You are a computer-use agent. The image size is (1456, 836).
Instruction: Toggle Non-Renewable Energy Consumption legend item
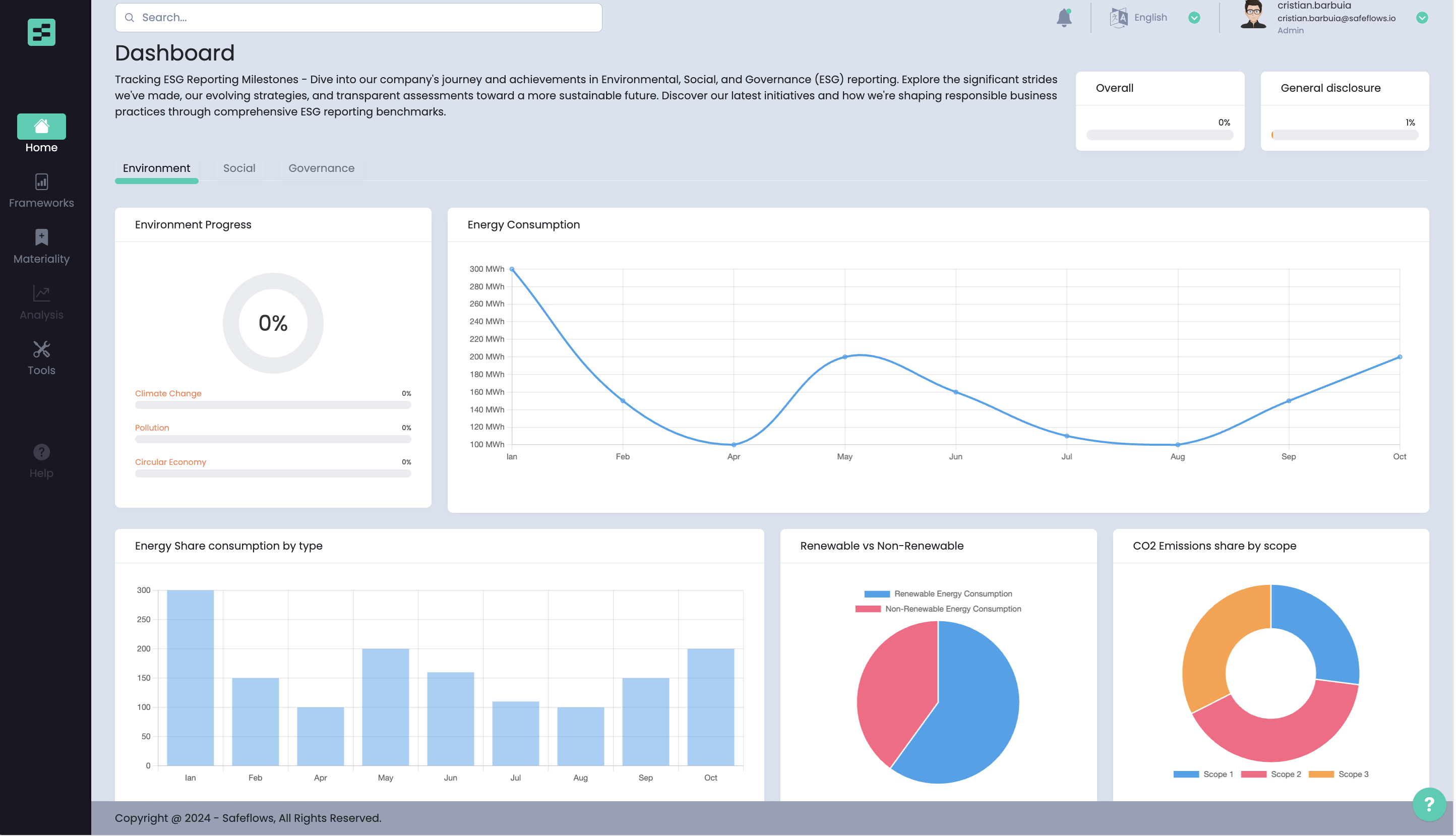[x=938, y=609]
